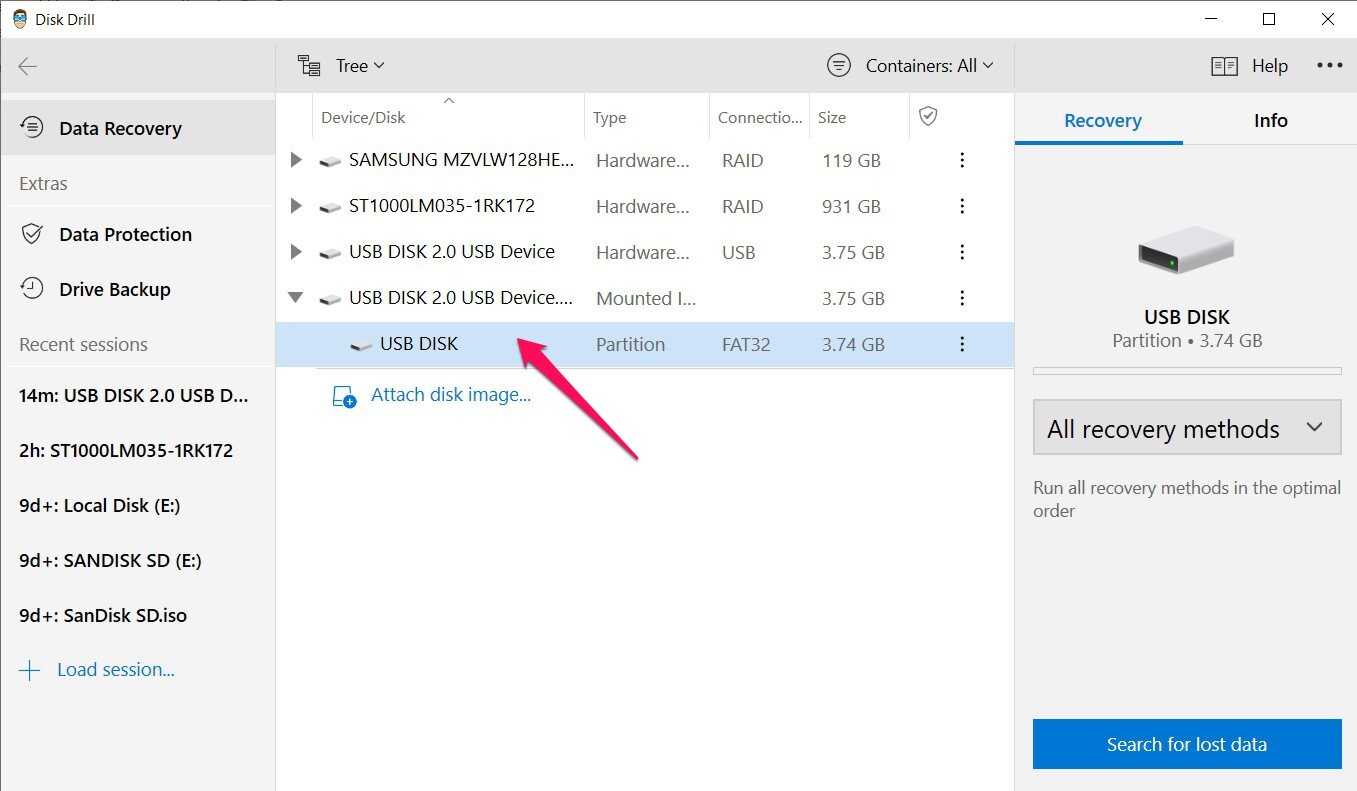This screenshot has width=1357, height=791.
Task: Click the attach disk image icon
Action: coord(344,394)
